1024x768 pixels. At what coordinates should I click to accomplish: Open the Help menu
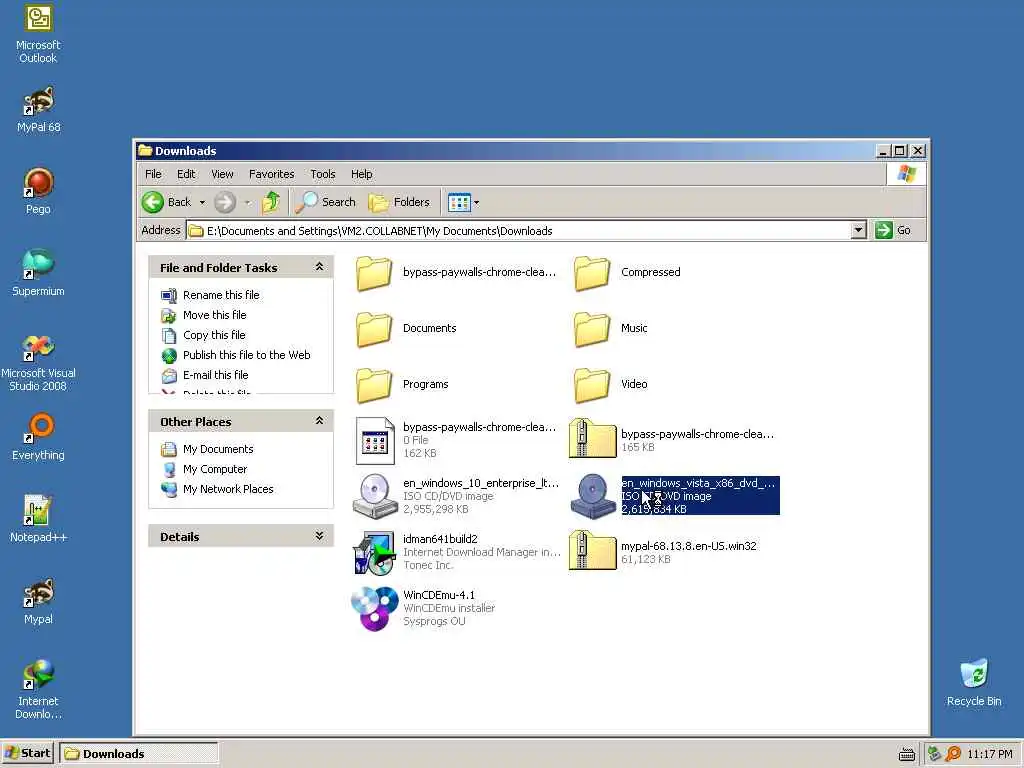[x=362, y=174]
